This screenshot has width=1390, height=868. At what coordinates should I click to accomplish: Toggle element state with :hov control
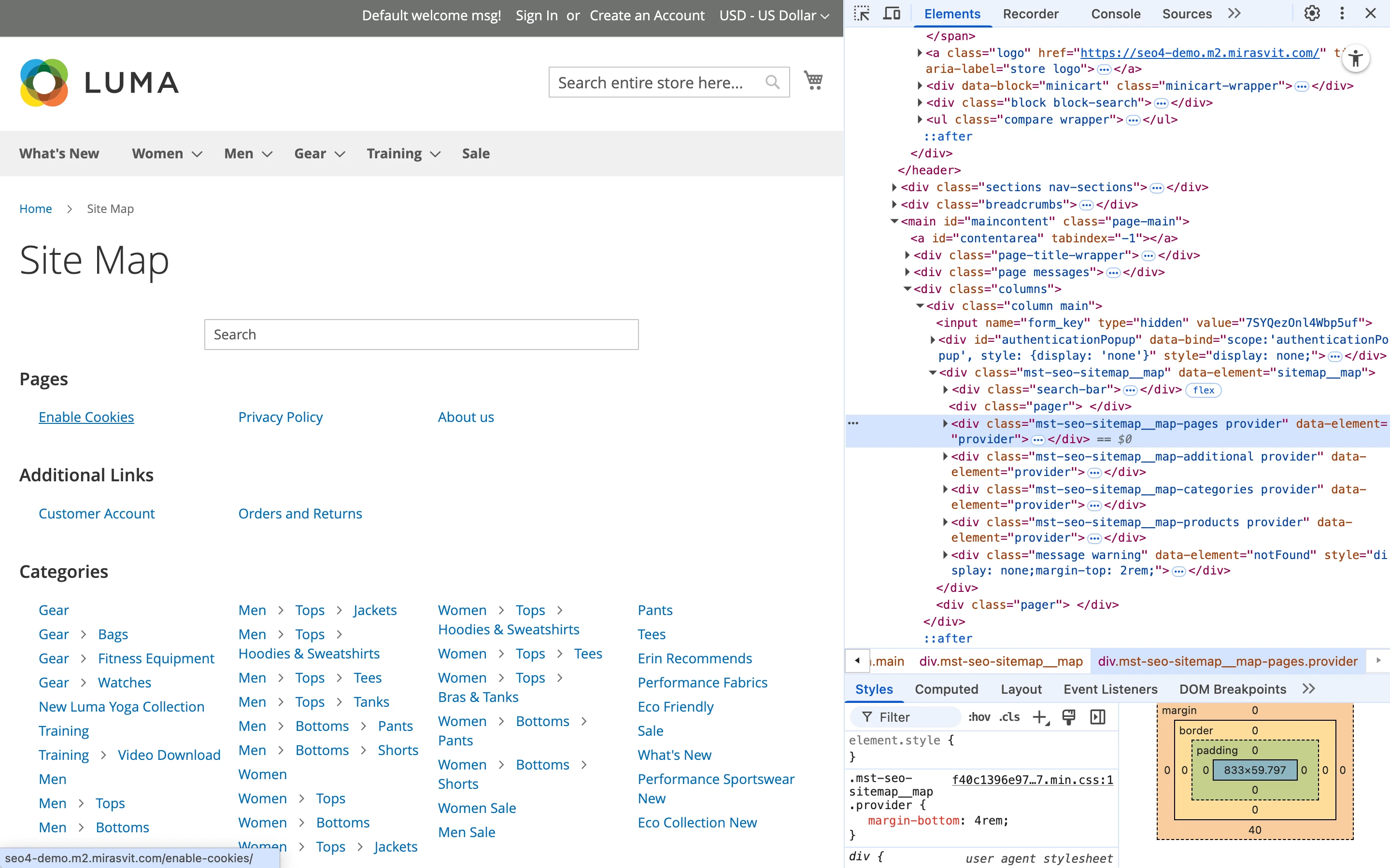coord(980,717)
